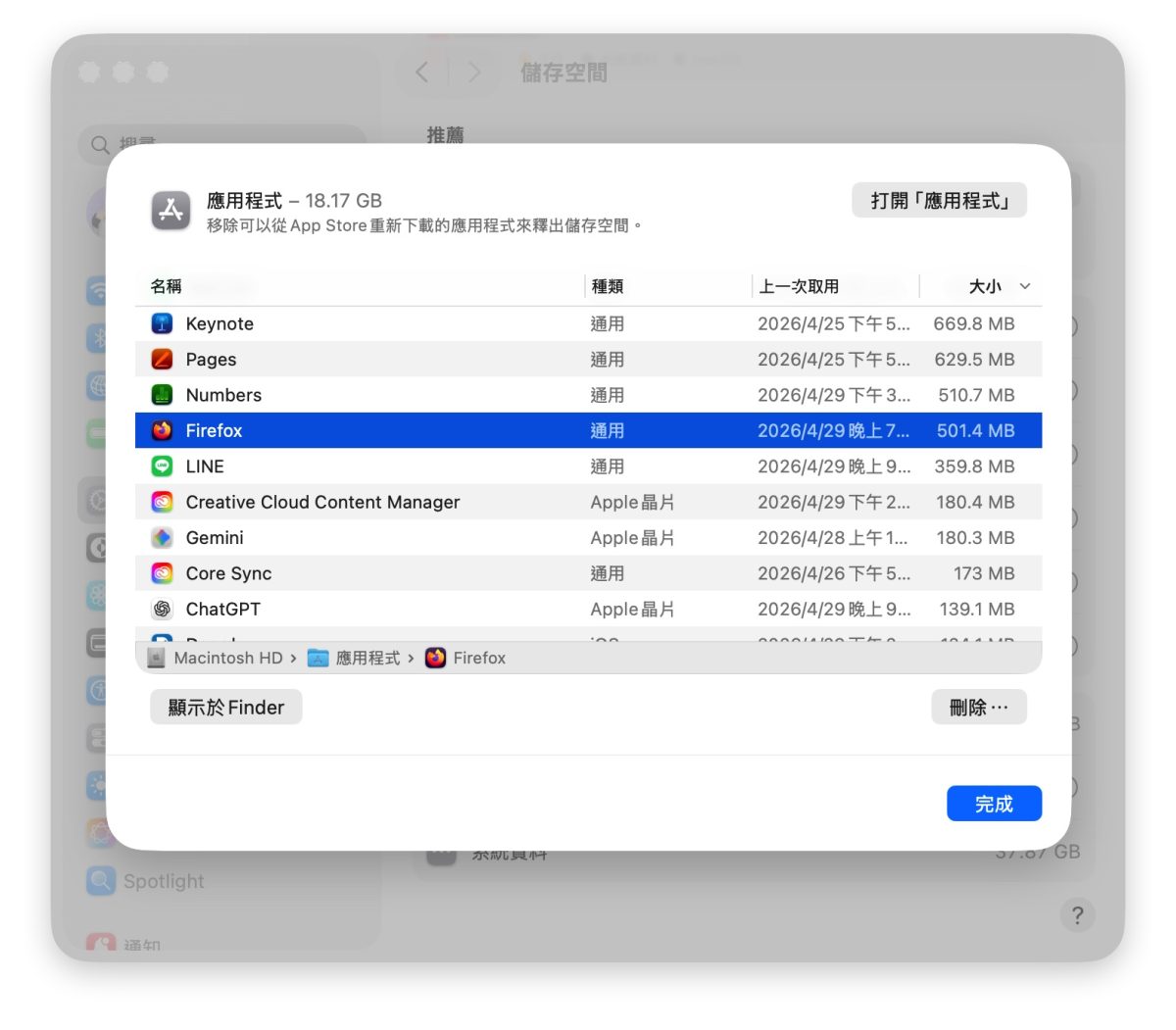Click Macintosh HD text in path bar
This screenshot has height=1030, width=1176.
227,658
